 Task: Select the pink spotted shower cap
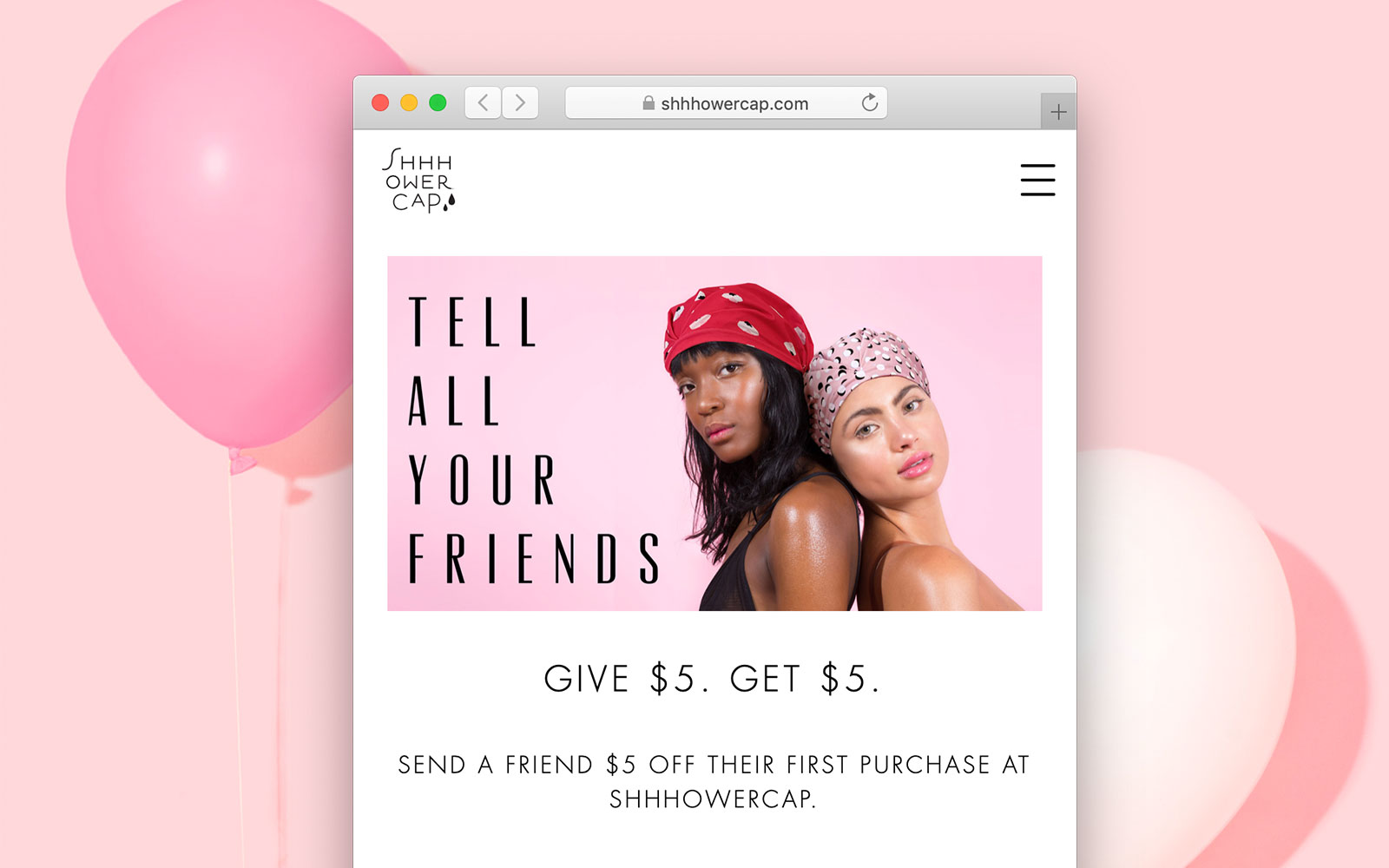864,375
